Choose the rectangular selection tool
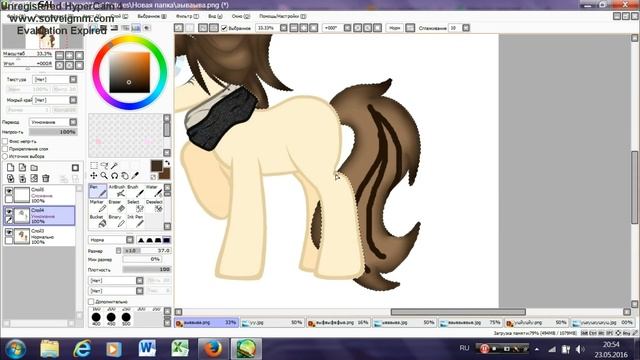Viewport: 640px width, 360px height. [94, 165]
